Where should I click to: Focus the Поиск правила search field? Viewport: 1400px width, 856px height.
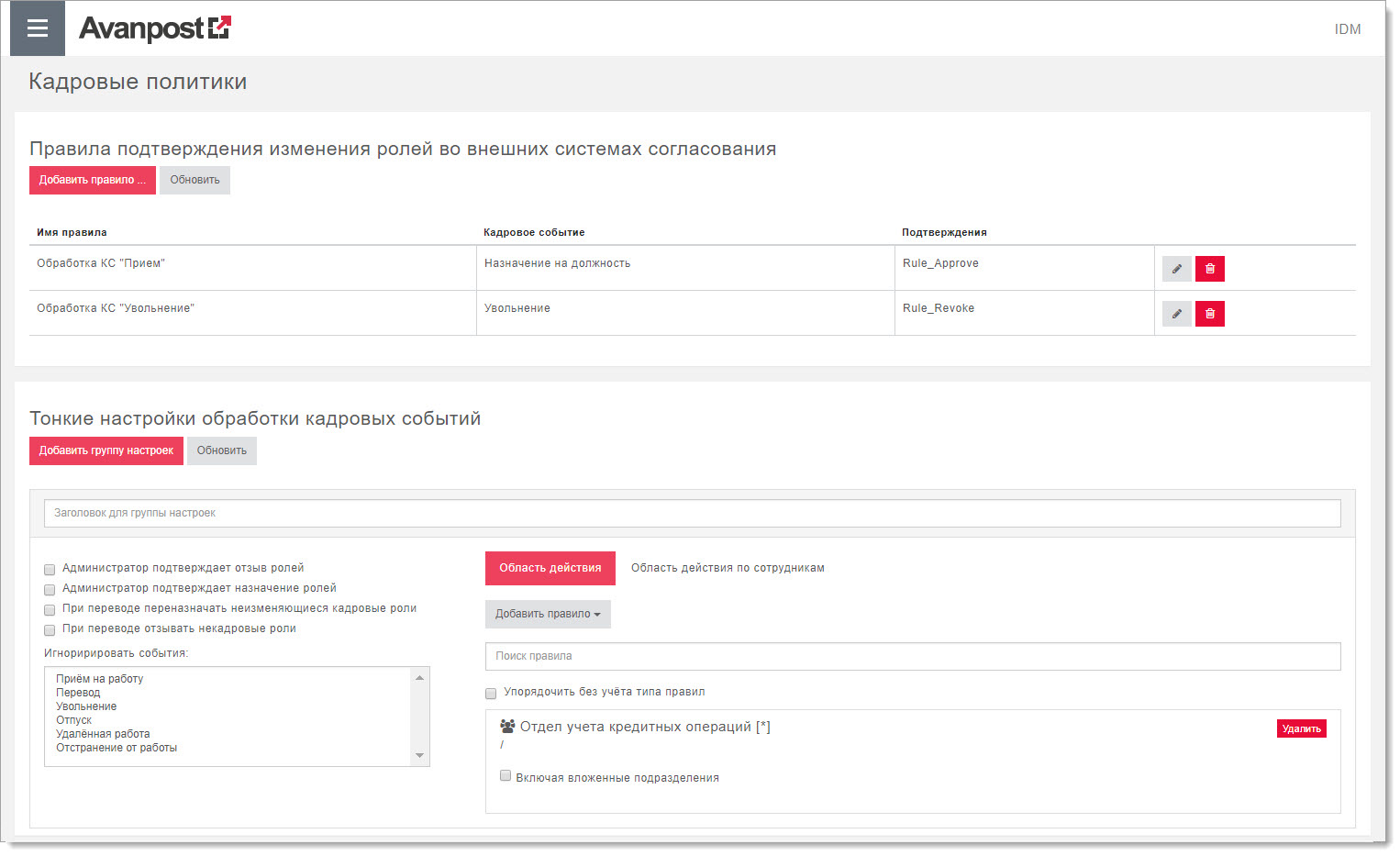click(912, 656)
